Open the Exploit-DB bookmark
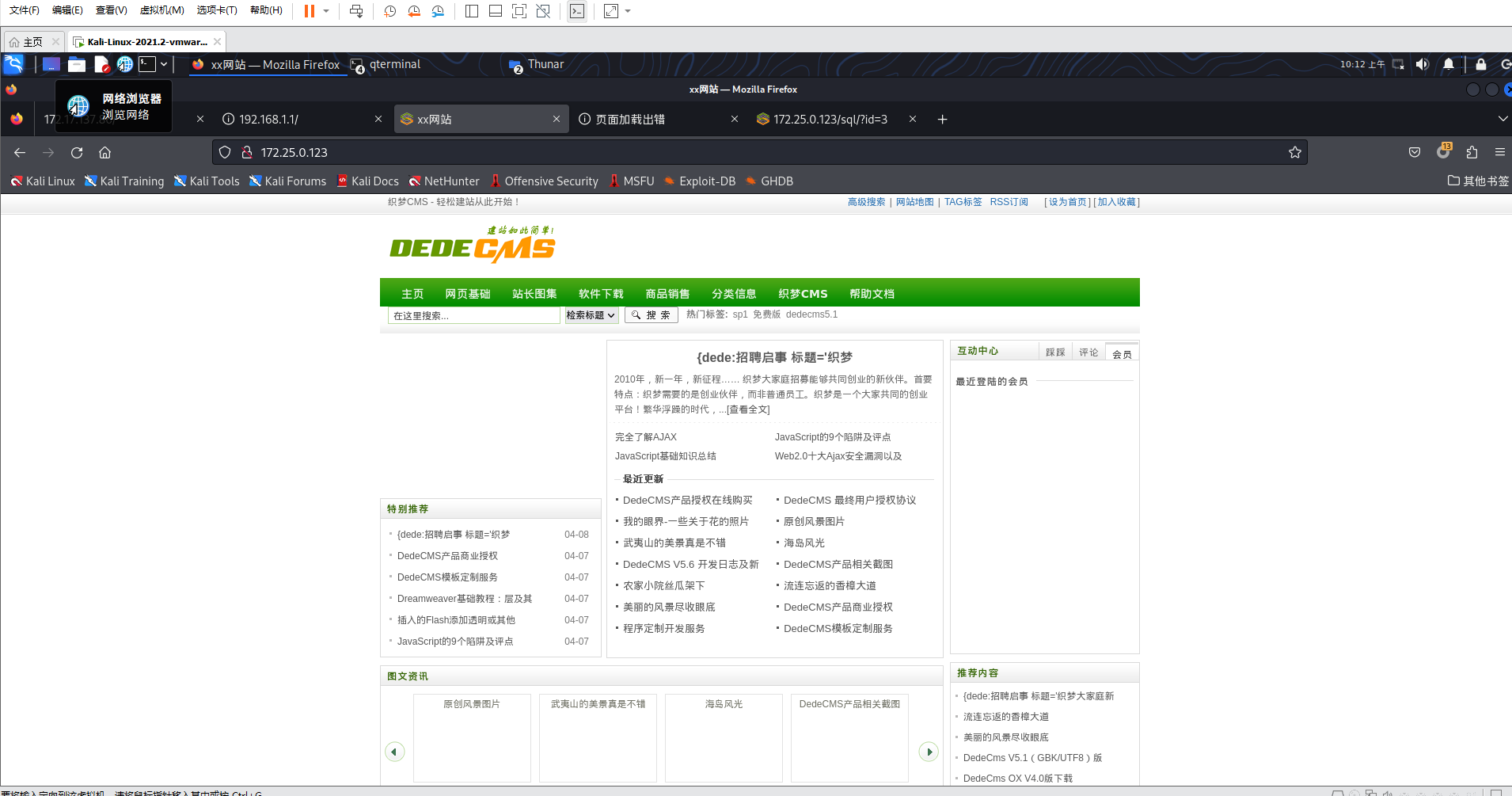The width and height of the screenshot is (1512, 796). [x=700, y=181]
